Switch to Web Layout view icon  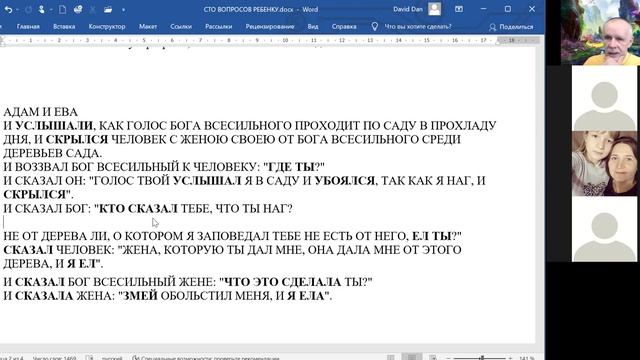[x=433, y=358]
